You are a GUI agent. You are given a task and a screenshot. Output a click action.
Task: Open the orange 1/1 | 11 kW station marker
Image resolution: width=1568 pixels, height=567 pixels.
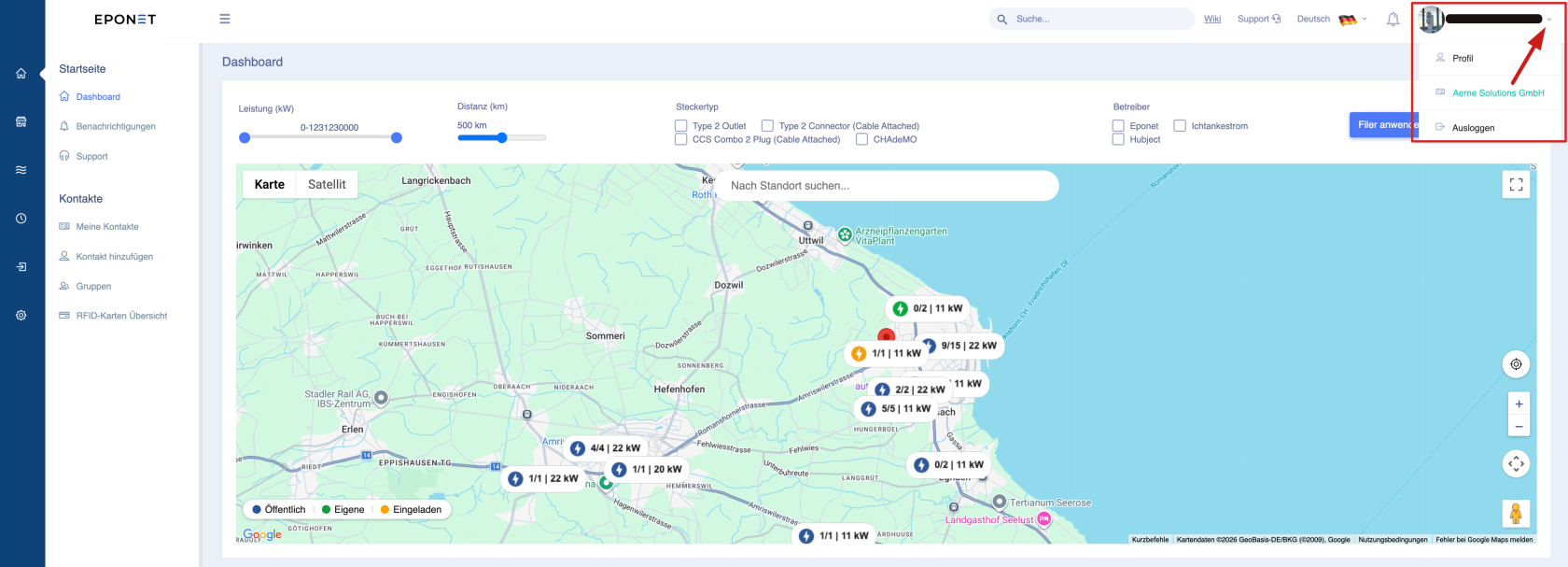tap(887, 353)
